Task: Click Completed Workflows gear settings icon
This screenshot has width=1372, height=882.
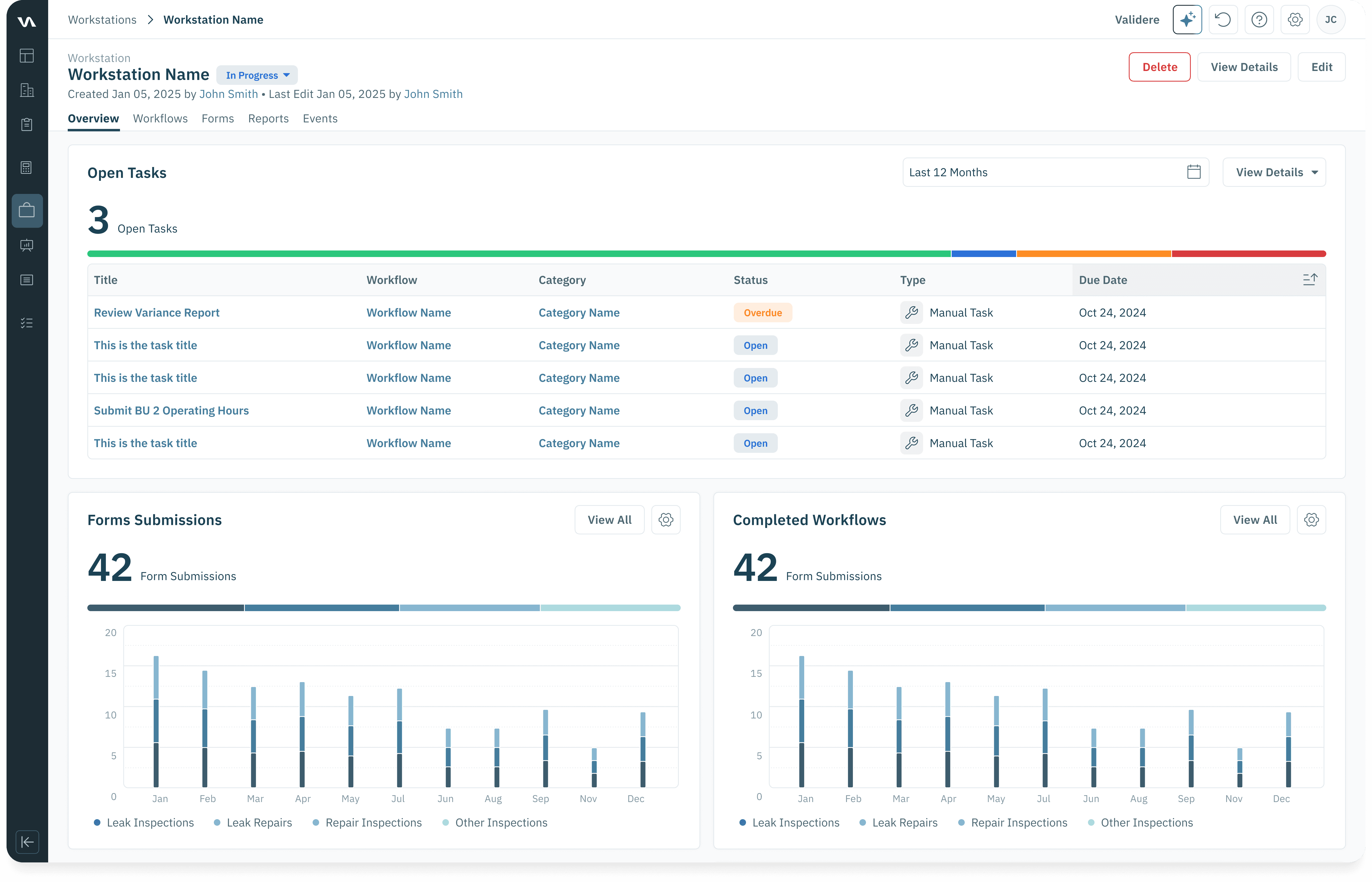Action: tap(1311, 520)
